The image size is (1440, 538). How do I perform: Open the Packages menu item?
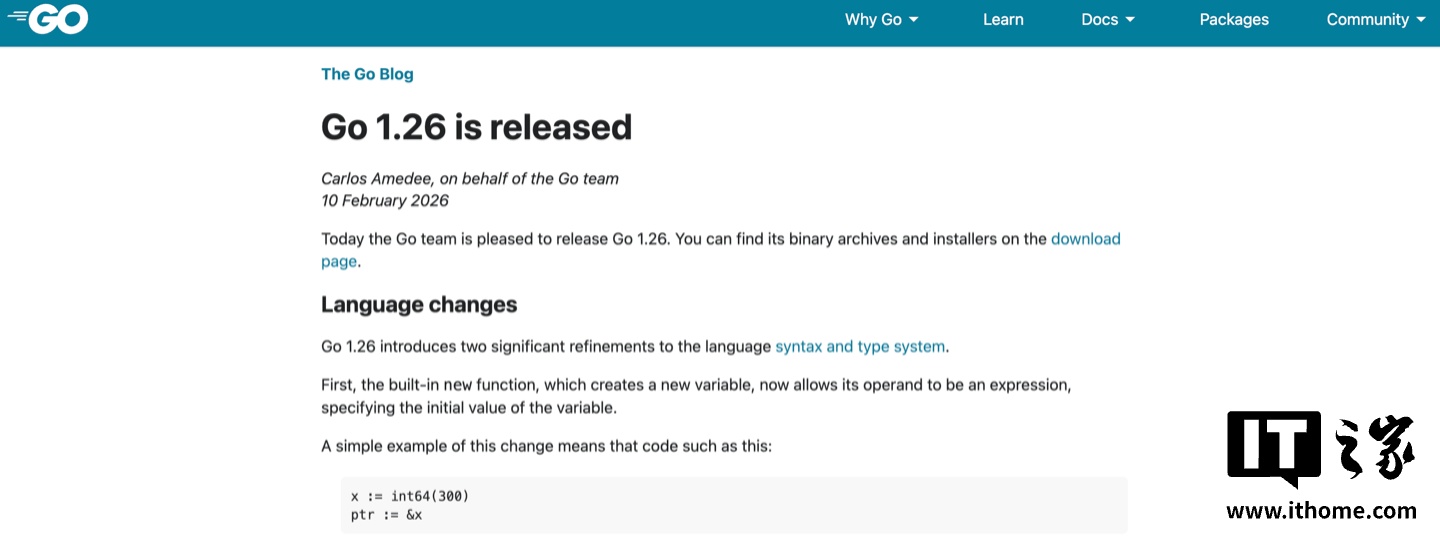(1234, 19)
